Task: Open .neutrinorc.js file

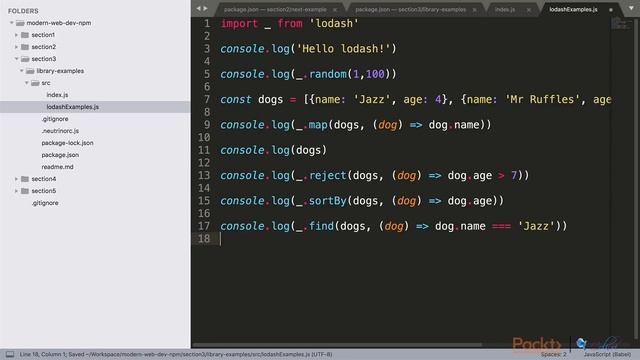Action: click(x=60, y=131)
